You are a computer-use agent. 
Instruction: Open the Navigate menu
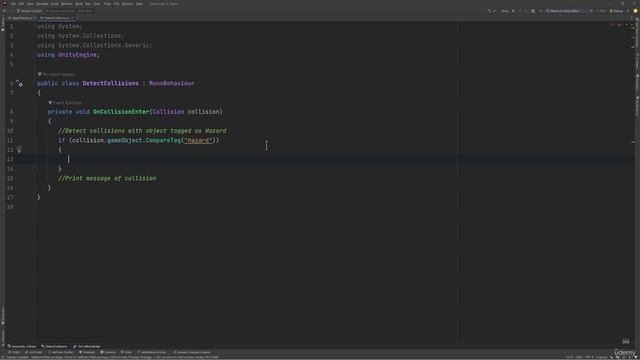[42, 4]
